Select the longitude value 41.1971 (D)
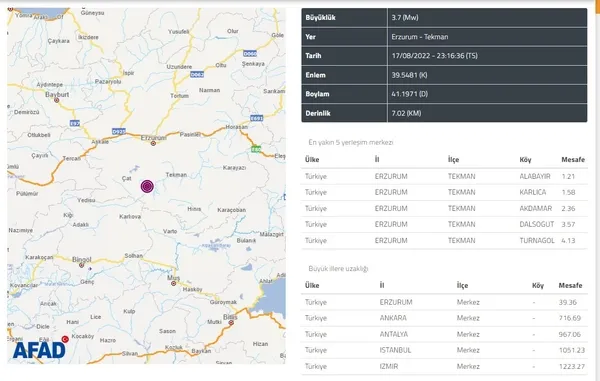 [x=409, y=94]
